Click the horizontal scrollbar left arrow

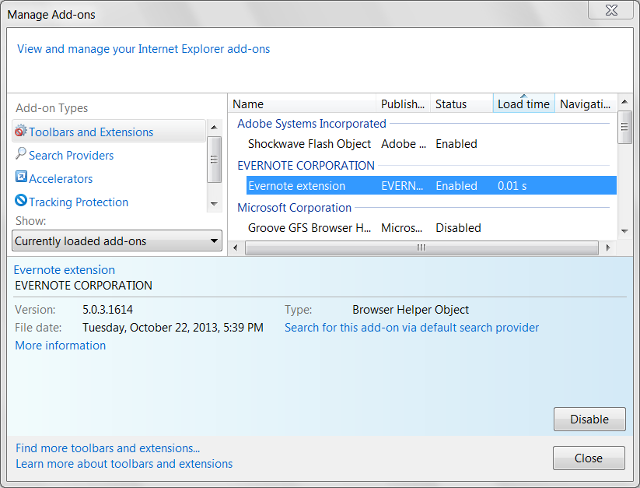(x=235, y=247)
